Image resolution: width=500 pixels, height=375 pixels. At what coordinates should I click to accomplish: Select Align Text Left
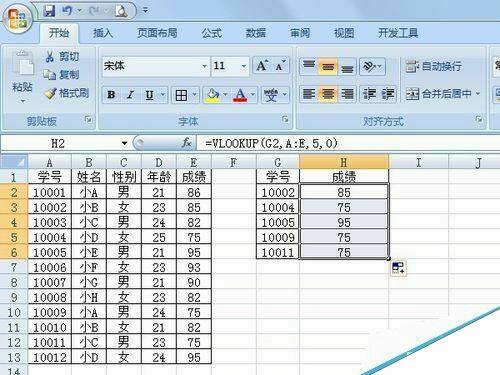(309, 94)
